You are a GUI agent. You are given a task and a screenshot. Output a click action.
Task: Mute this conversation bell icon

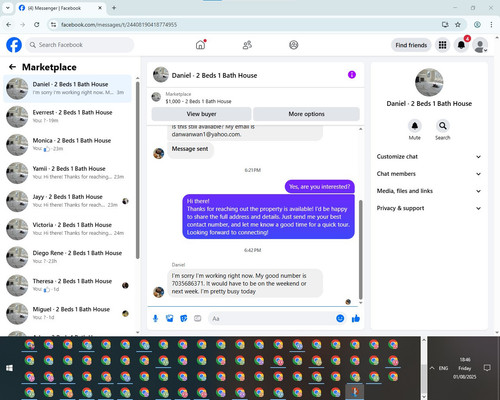[x=415, y=126]
